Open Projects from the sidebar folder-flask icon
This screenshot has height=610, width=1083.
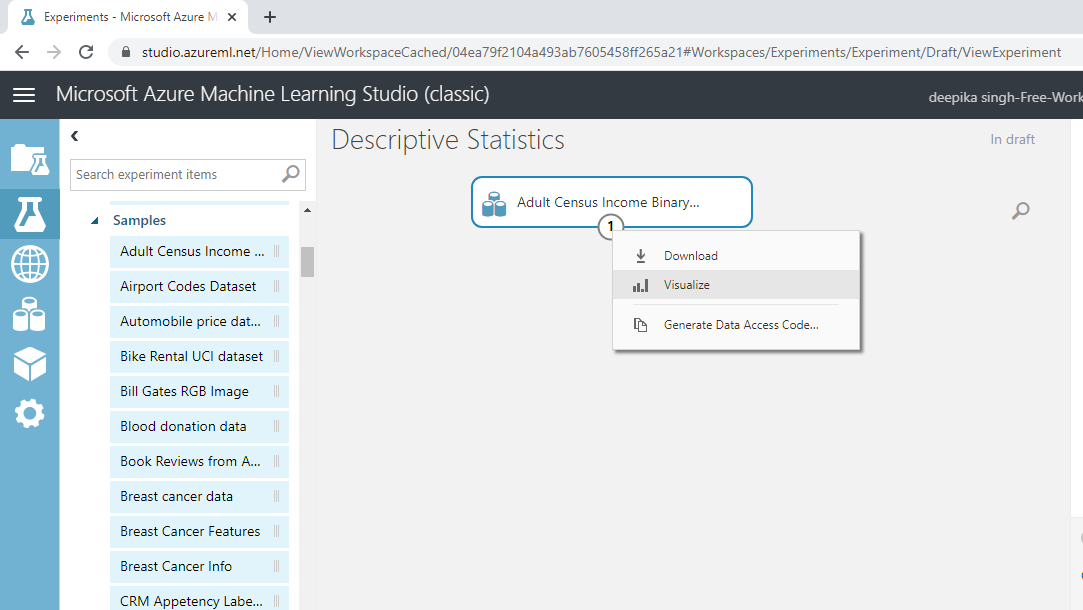(30, 160)
